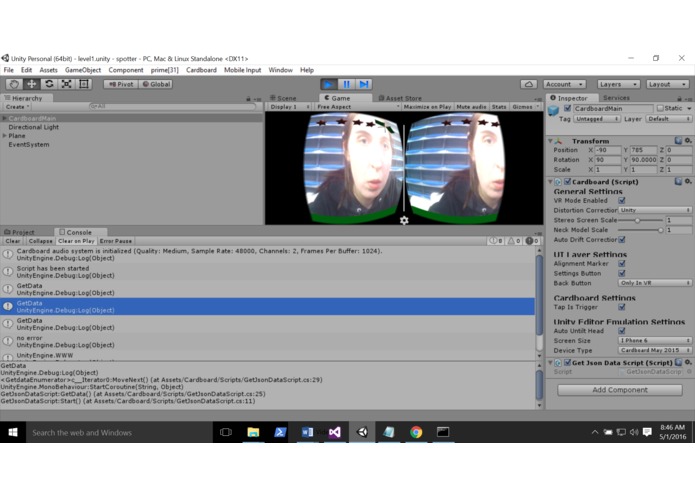Open the Component menu

click(x=126, y=70)
